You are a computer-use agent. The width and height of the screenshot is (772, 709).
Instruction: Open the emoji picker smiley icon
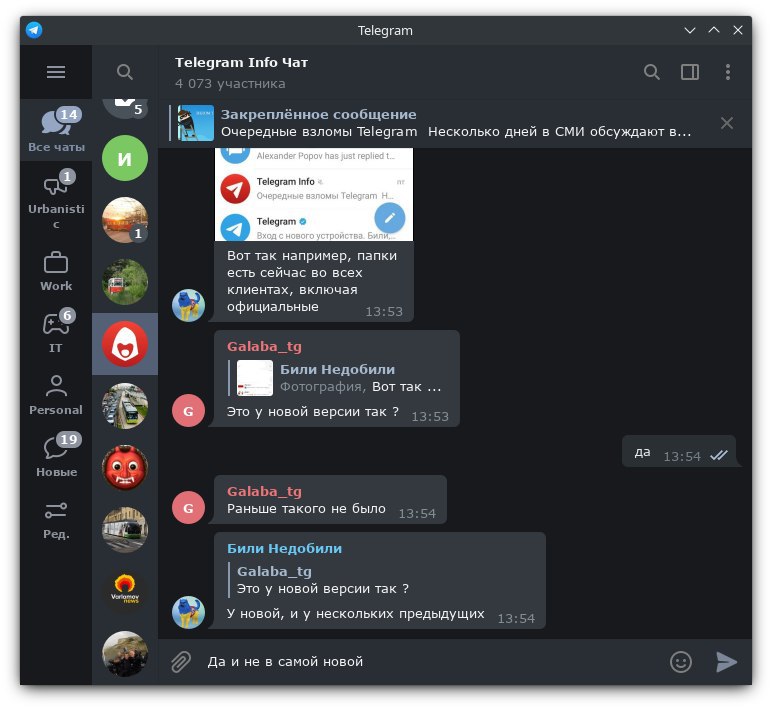681,662
